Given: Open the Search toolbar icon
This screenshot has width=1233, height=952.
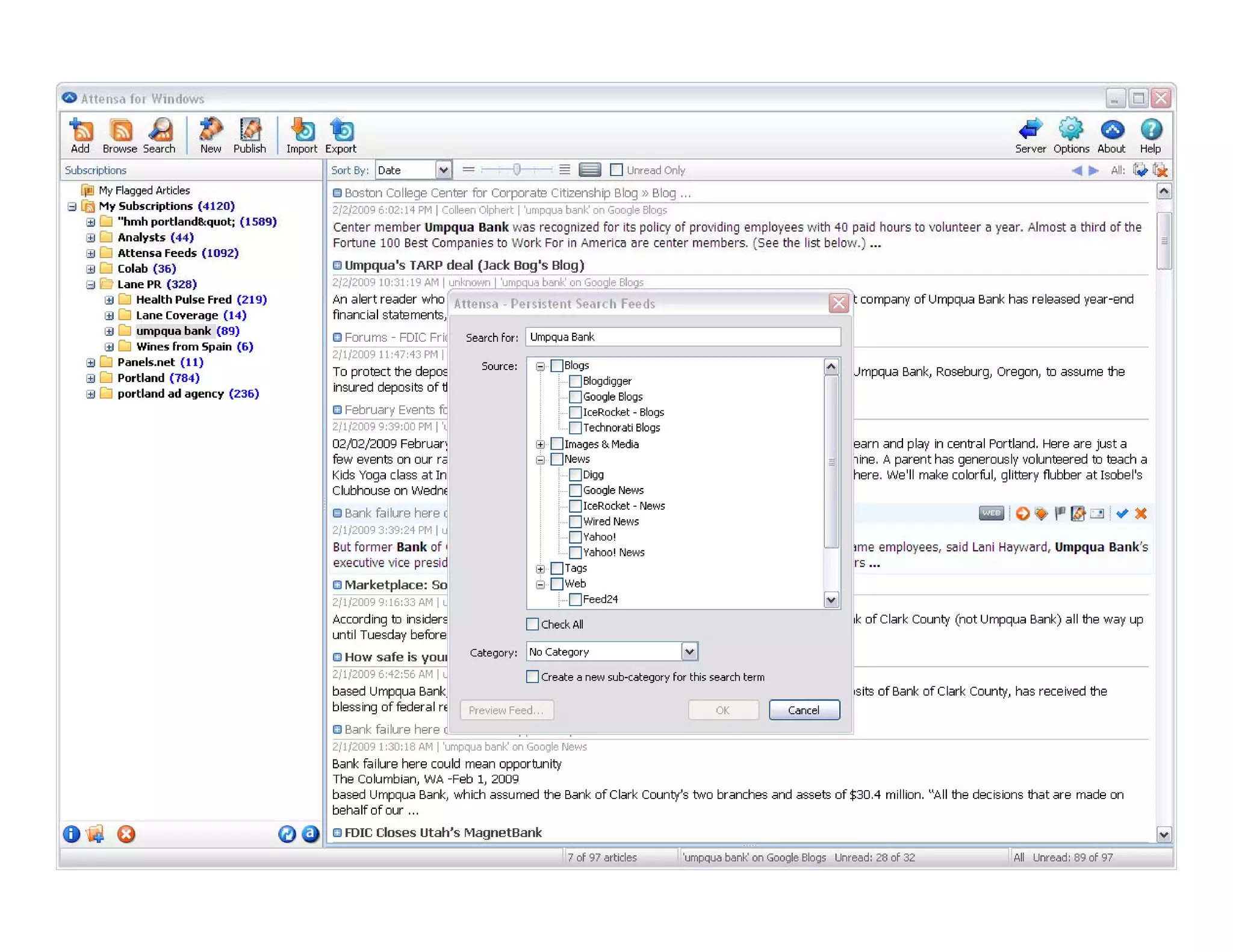Looking at the screenshot, I should coord(160,136).
